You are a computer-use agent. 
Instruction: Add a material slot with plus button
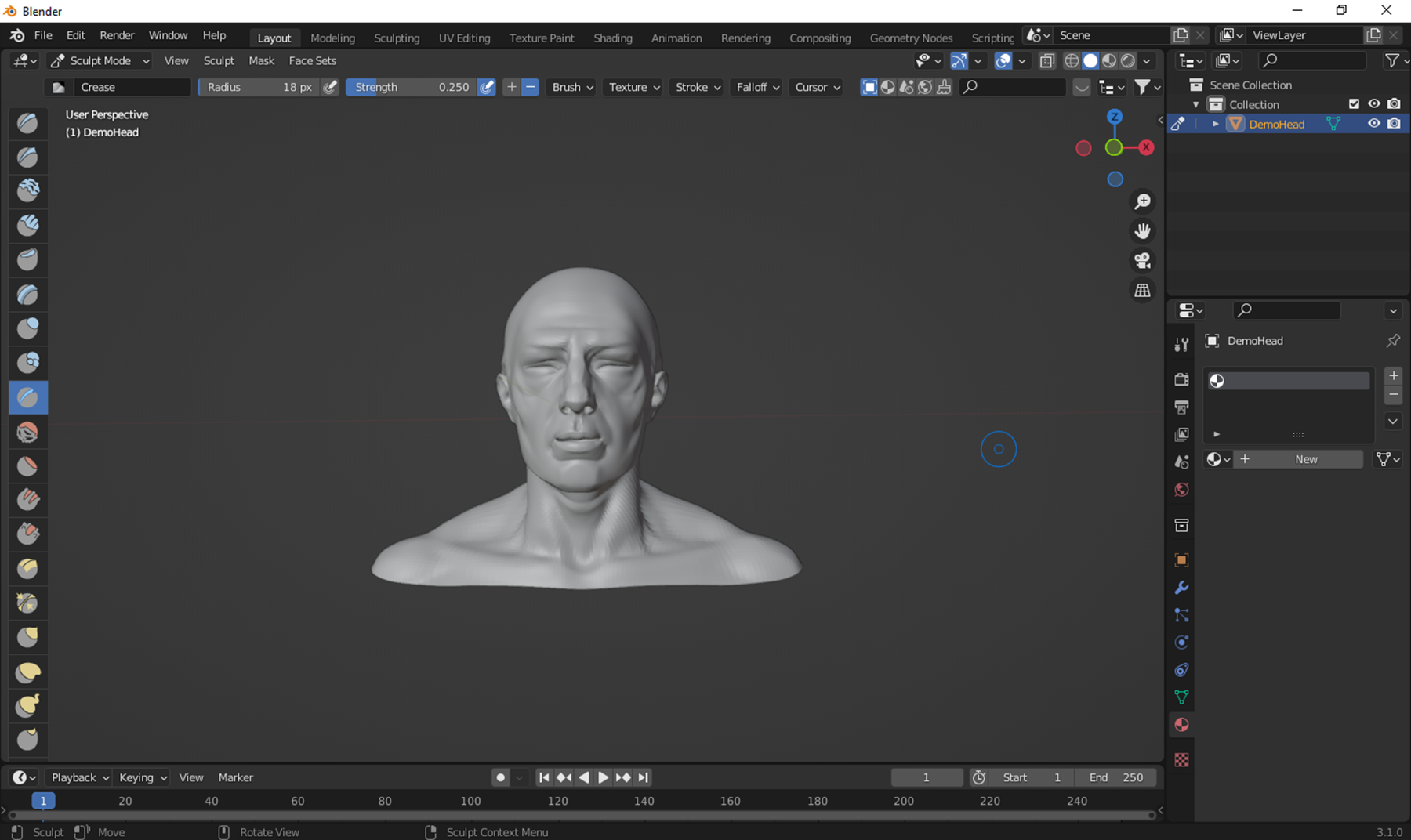1393,375
